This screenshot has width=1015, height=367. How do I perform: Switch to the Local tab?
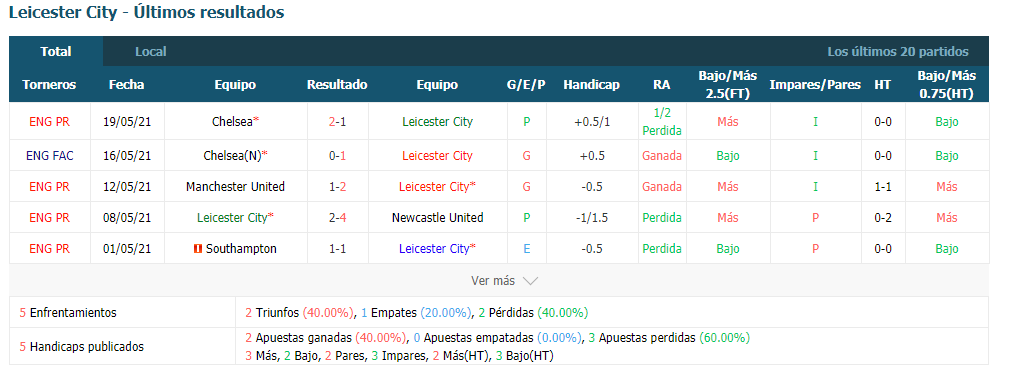pos(151,52)
